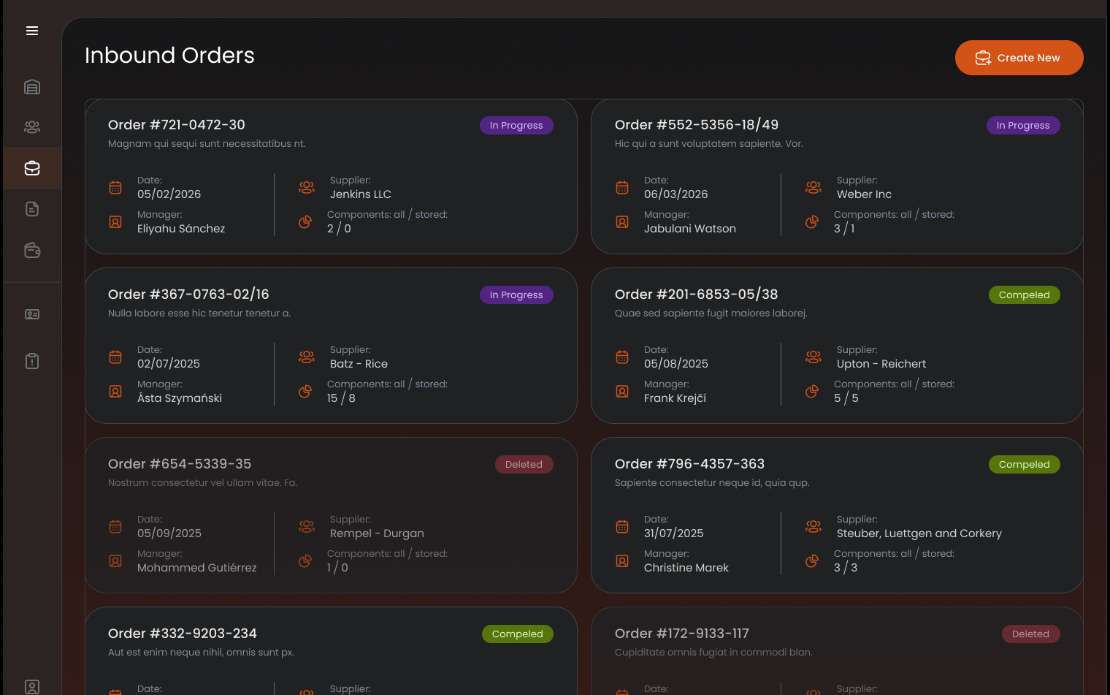Click components icon in Order #552-5356-18/49 card
This screenshot has height=695, width=1110.
pyautogui.click(x=812, y=222)
